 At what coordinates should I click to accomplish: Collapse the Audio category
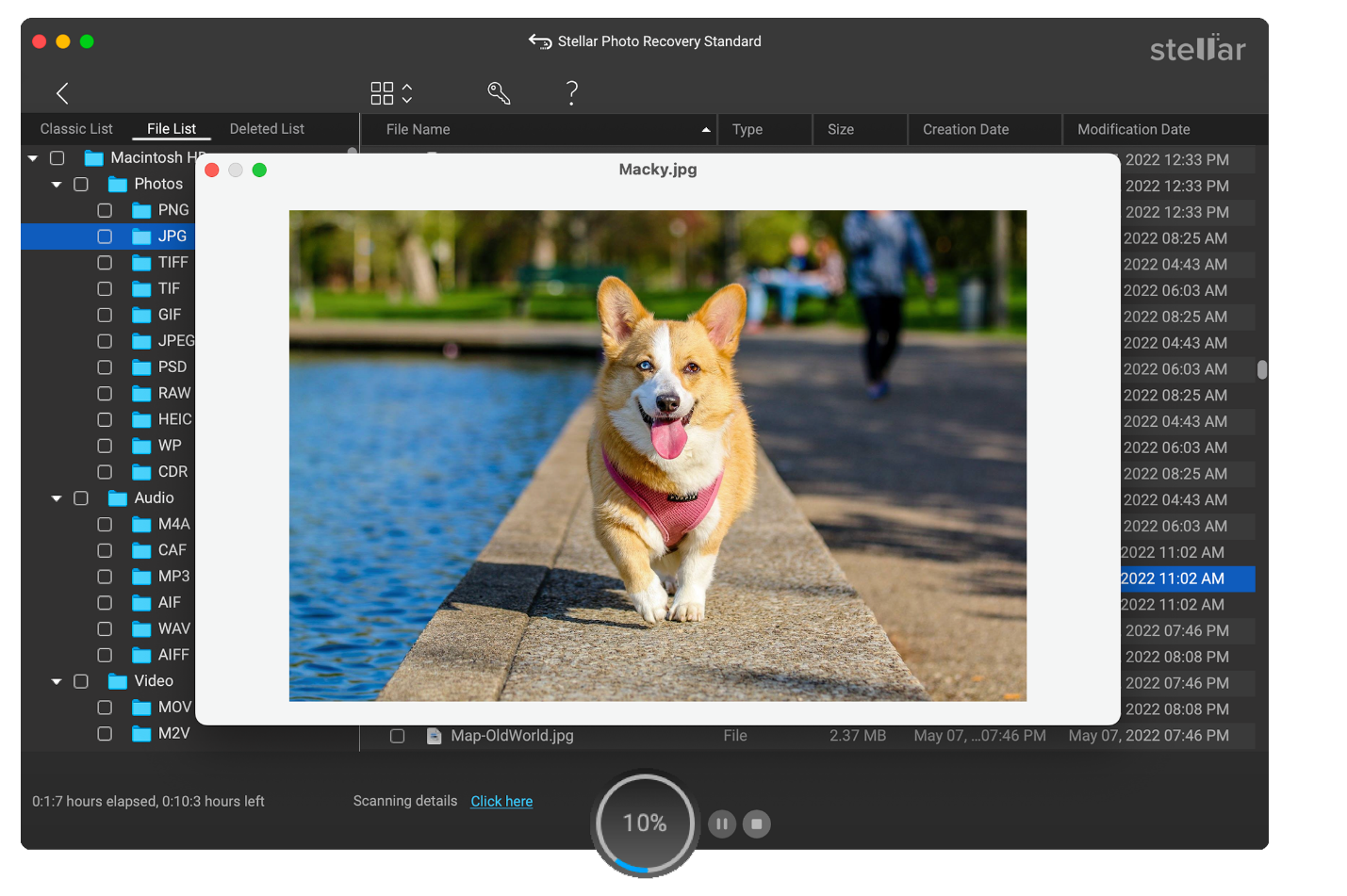(x=57, y=498)
